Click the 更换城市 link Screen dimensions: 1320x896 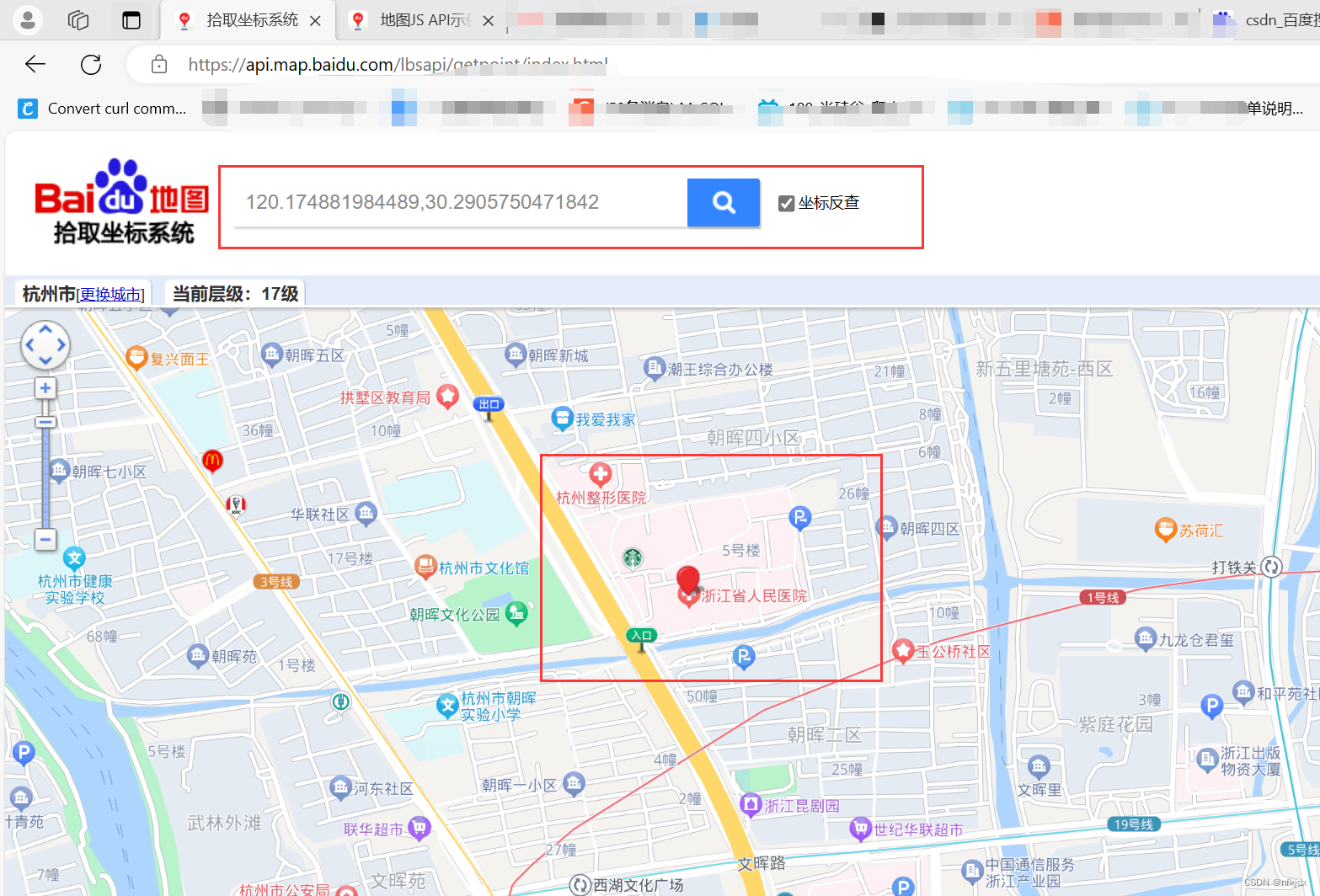pos(110,295)
